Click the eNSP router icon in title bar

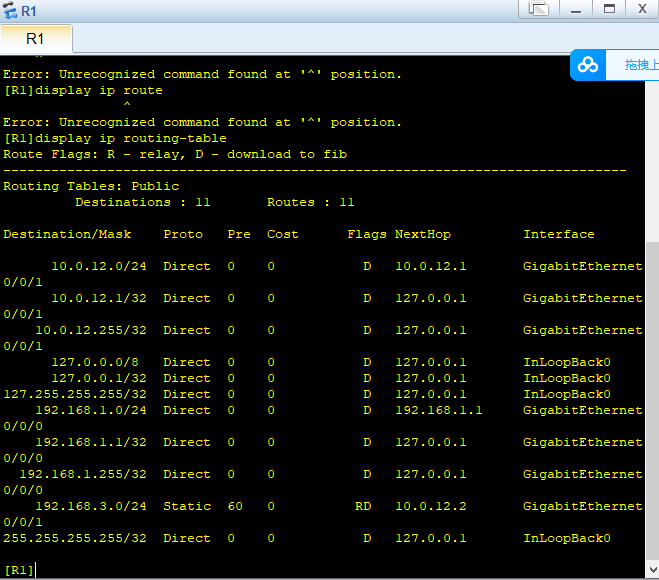10,10
